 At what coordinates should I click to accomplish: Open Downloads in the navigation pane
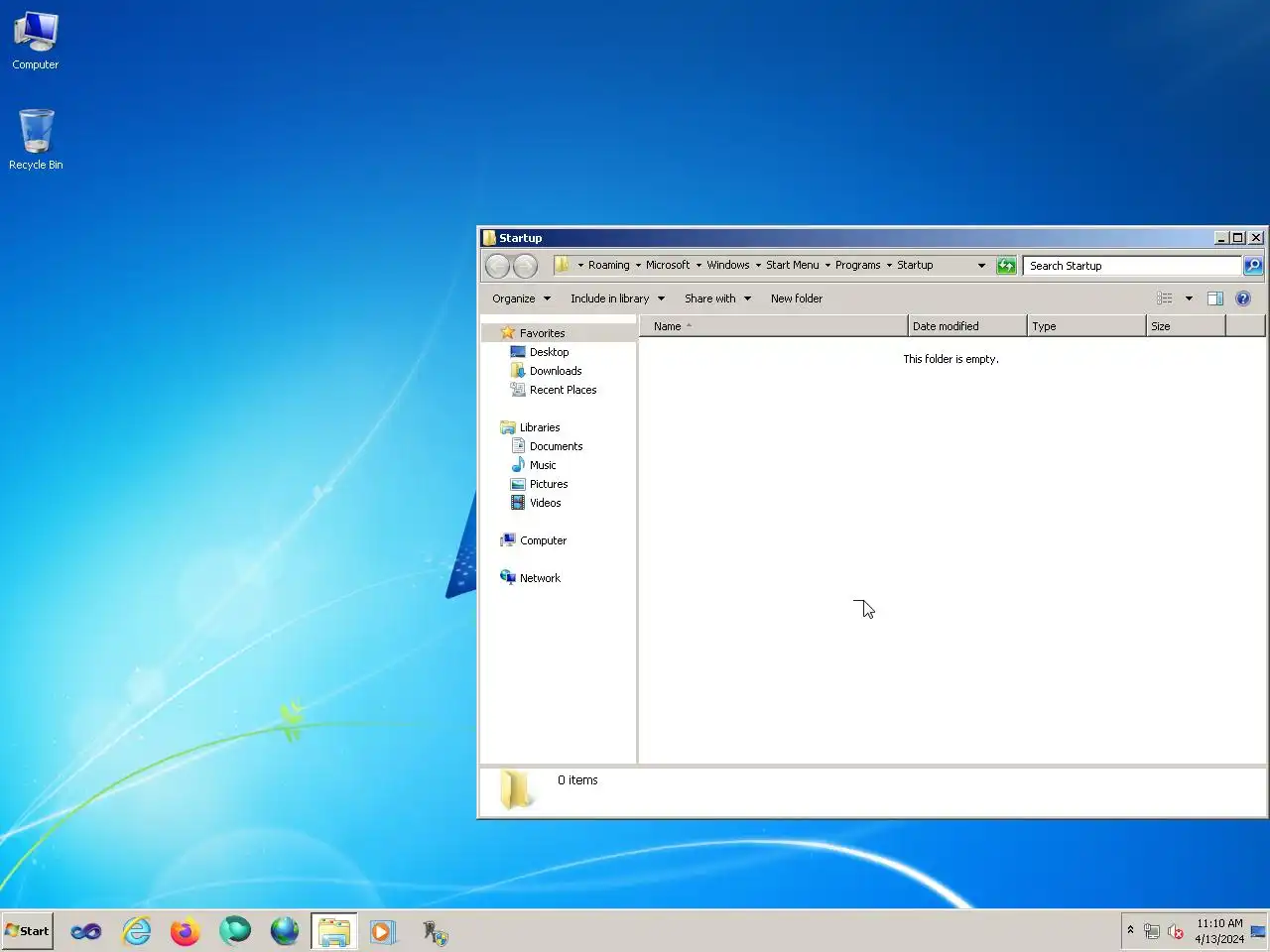(556, 371)
